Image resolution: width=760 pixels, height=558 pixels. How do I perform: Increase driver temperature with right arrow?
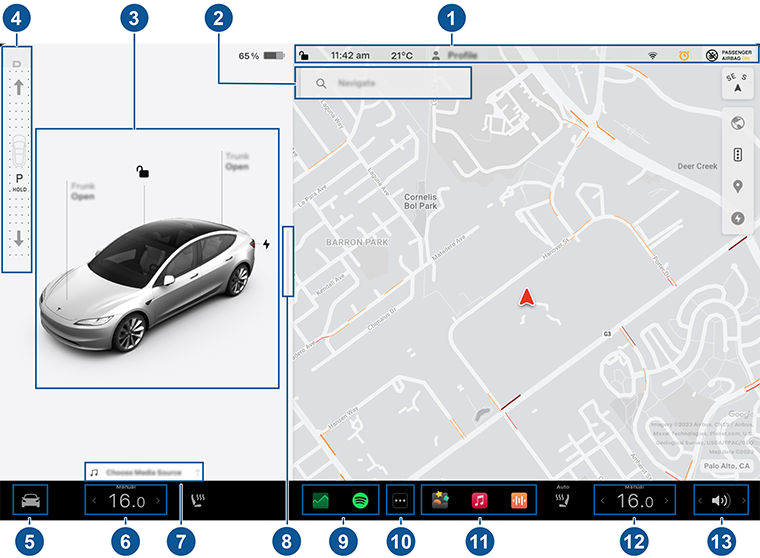(158, 501)
